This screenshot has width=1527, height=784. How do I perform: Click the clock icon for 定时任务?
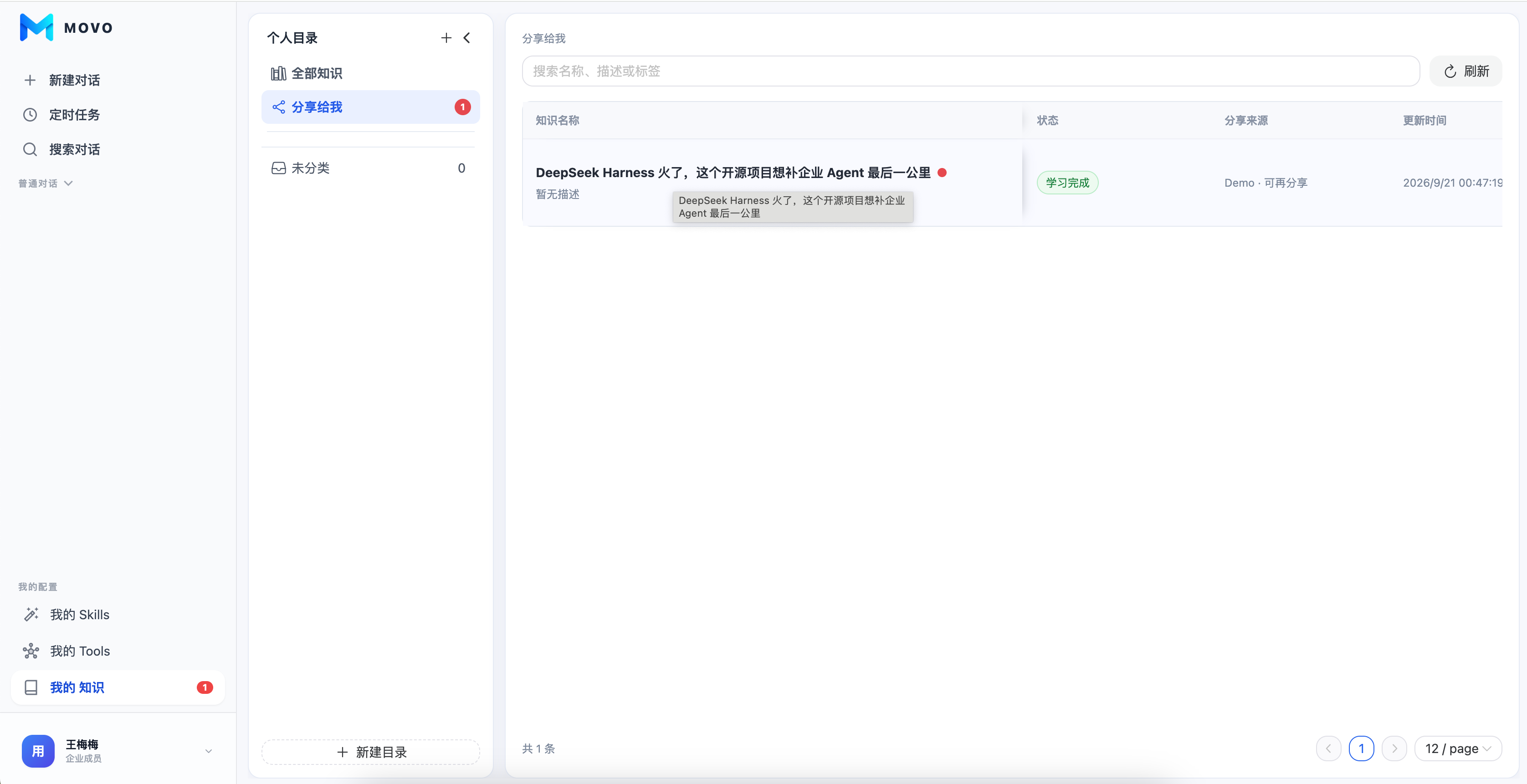[x=30, y=114]
